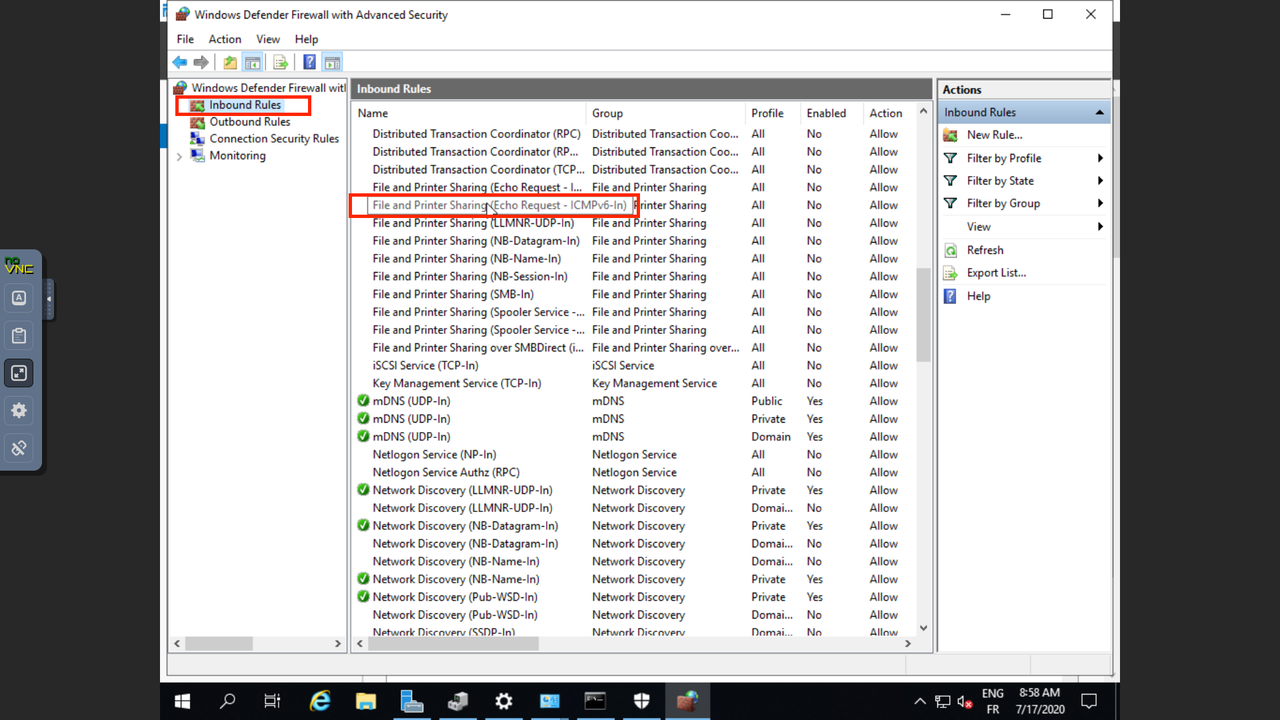Screen dimensions: 1280x720
Task: Select Inbound Rules in the console tree
Action: coord(245,105)
